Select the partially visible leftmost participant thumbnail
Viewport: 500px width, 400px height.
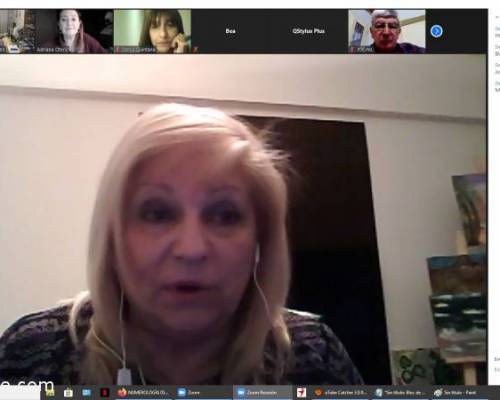click(17, 31)
